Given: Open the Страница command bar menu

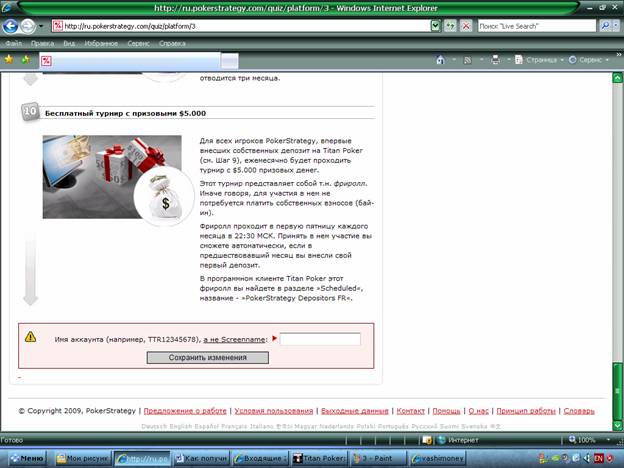Looking at the screenshot, I should (x=539, y=60).
